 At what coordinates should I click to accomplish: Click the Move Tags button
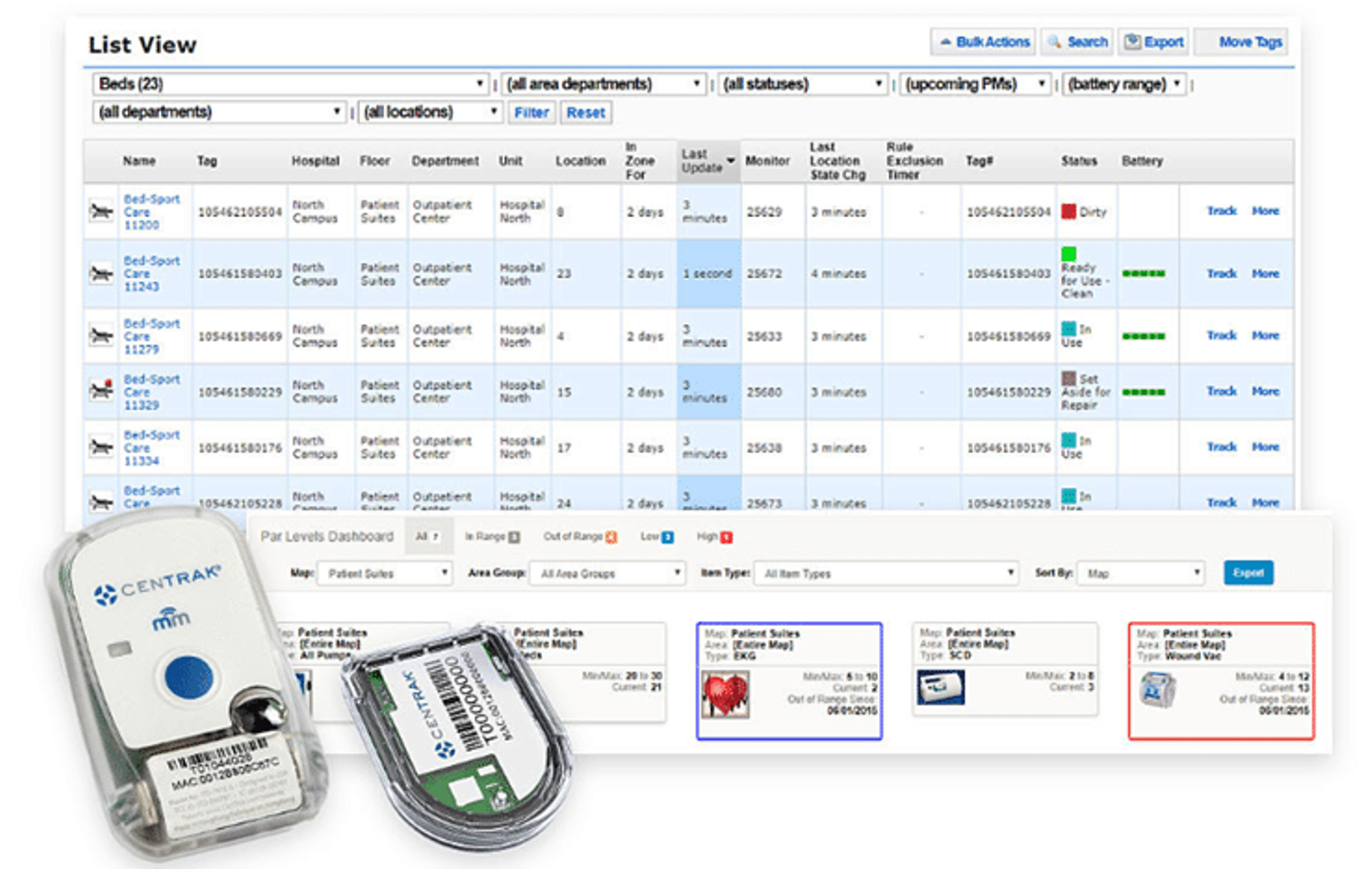click(x=1241, y=42)
